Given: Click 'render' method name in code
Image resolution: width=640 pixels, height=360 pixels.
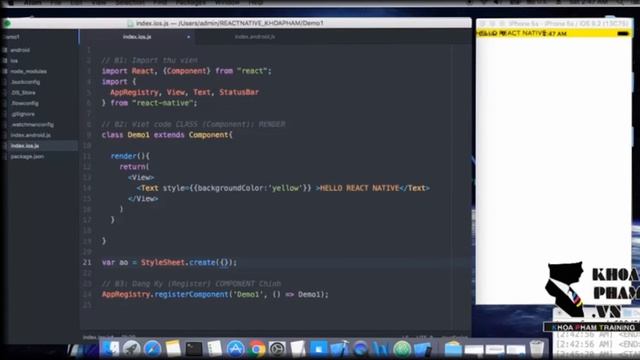Looking at the screenshot, I should tap(123, 156).
